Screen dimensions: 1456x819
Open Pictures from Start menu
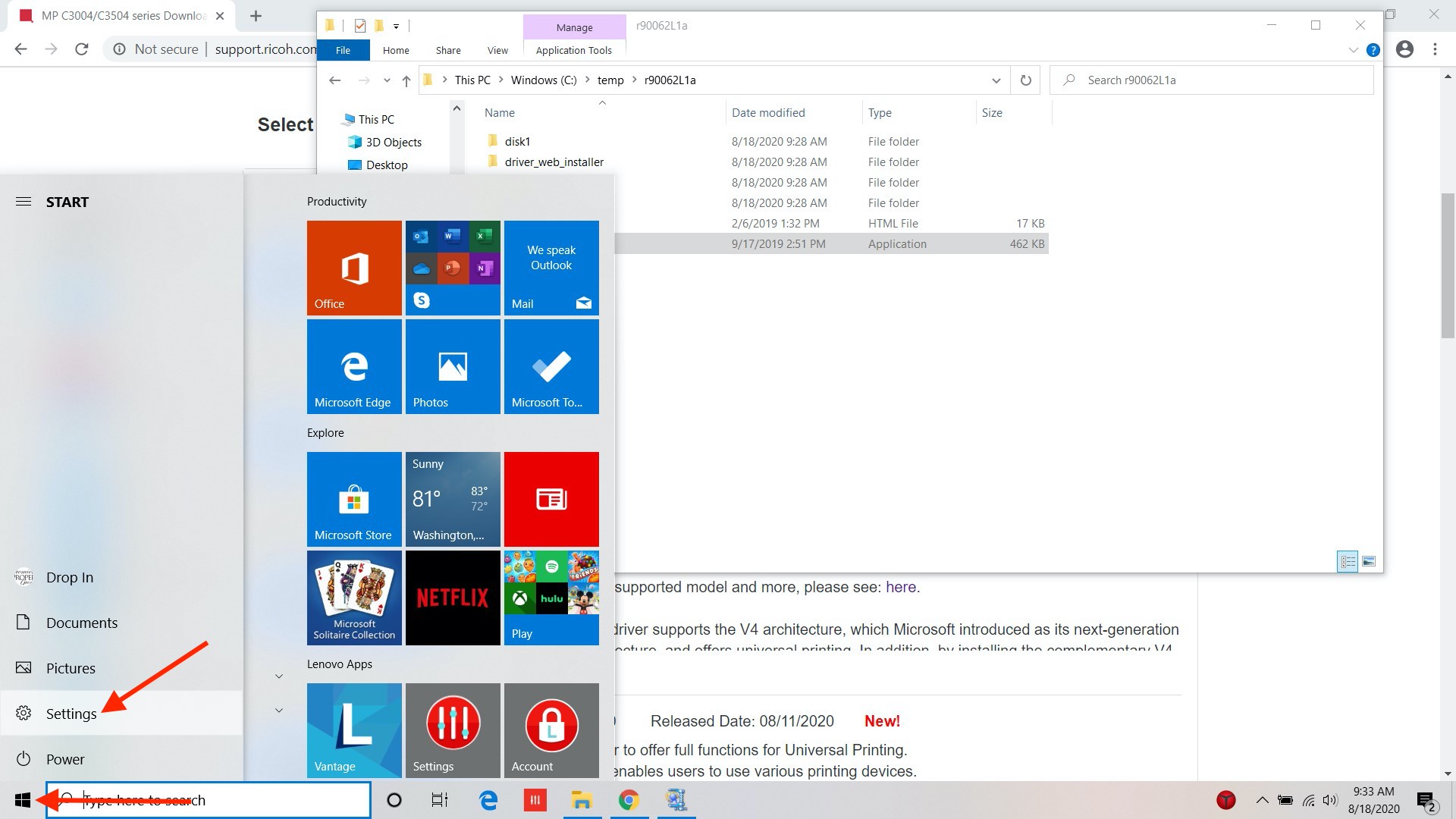121,667
